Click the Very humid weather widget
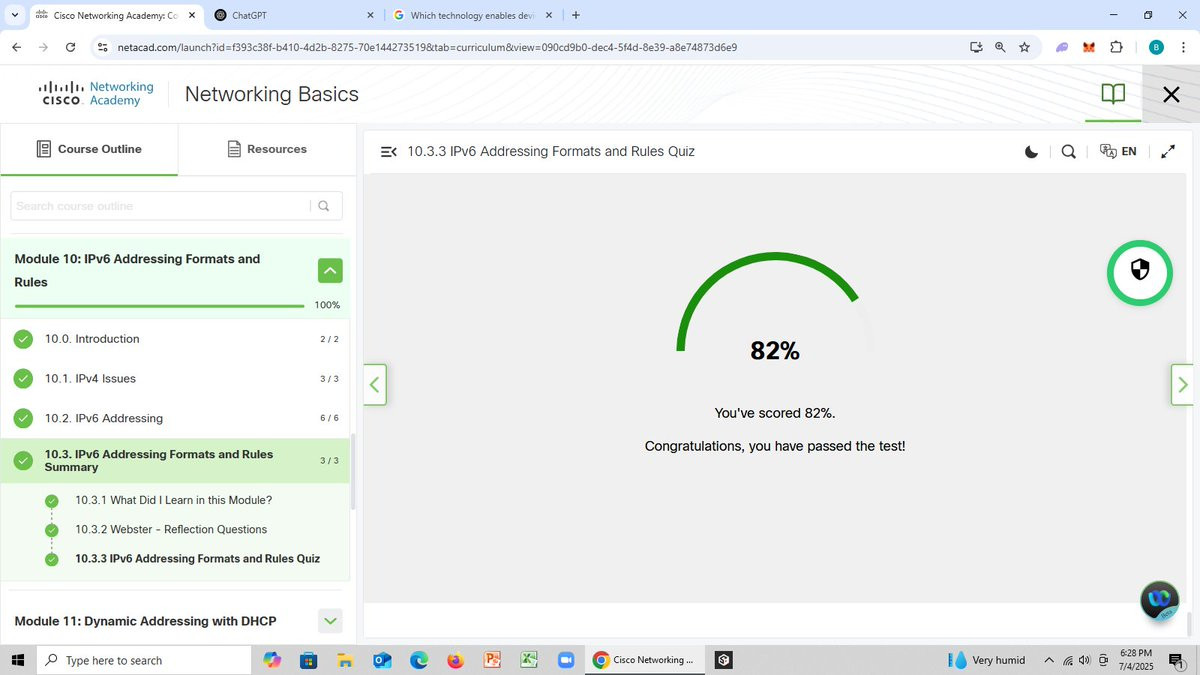The height and width of the screenshot is (675, 1200). [987, 660]
